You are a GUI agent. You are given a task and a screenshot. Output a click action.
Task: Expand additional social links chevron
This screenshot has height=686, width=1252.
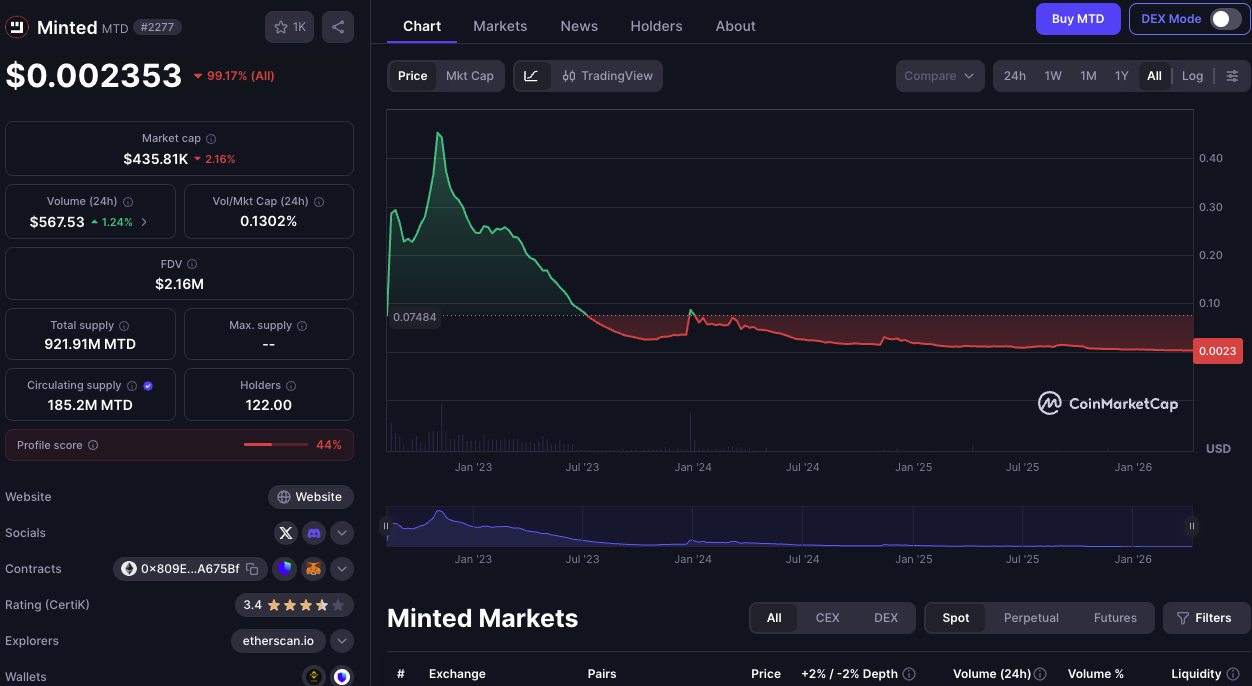pos(341,533)
